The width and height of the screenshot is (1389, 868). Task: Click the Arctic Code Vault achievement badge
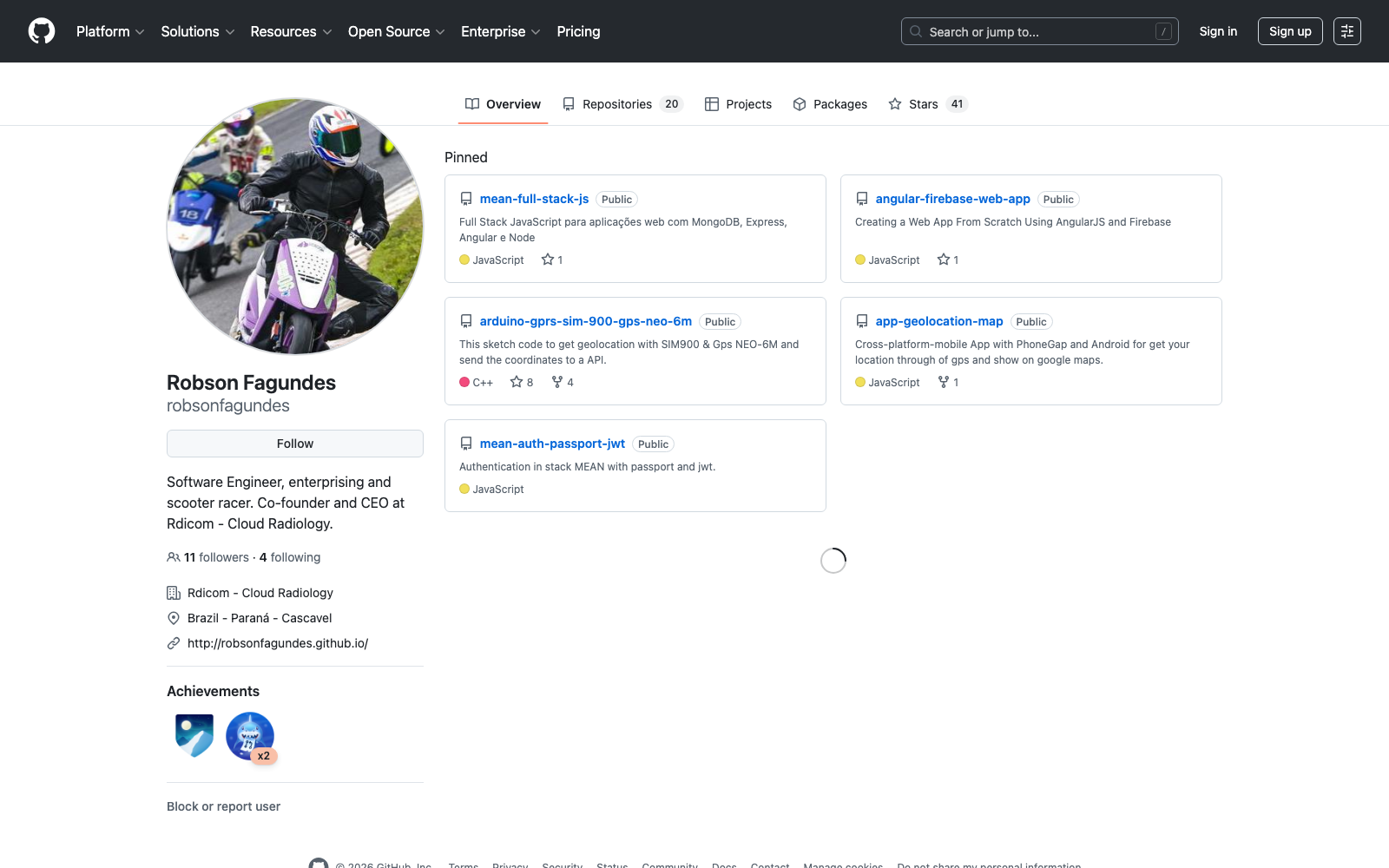[194, 736]
